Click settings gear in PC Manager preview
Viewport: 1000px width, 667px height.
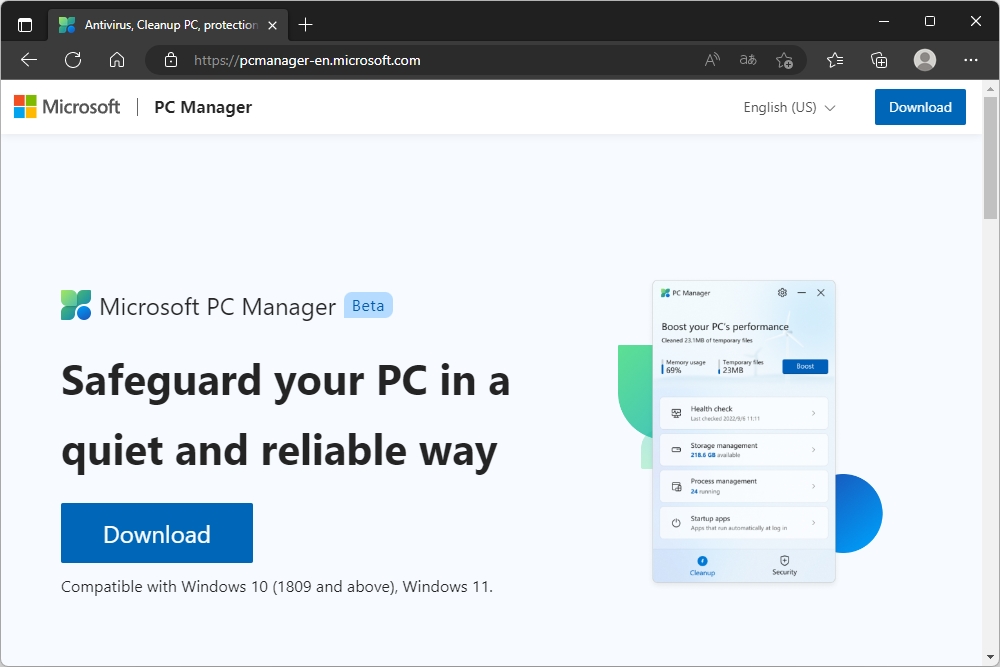(782, 293)
